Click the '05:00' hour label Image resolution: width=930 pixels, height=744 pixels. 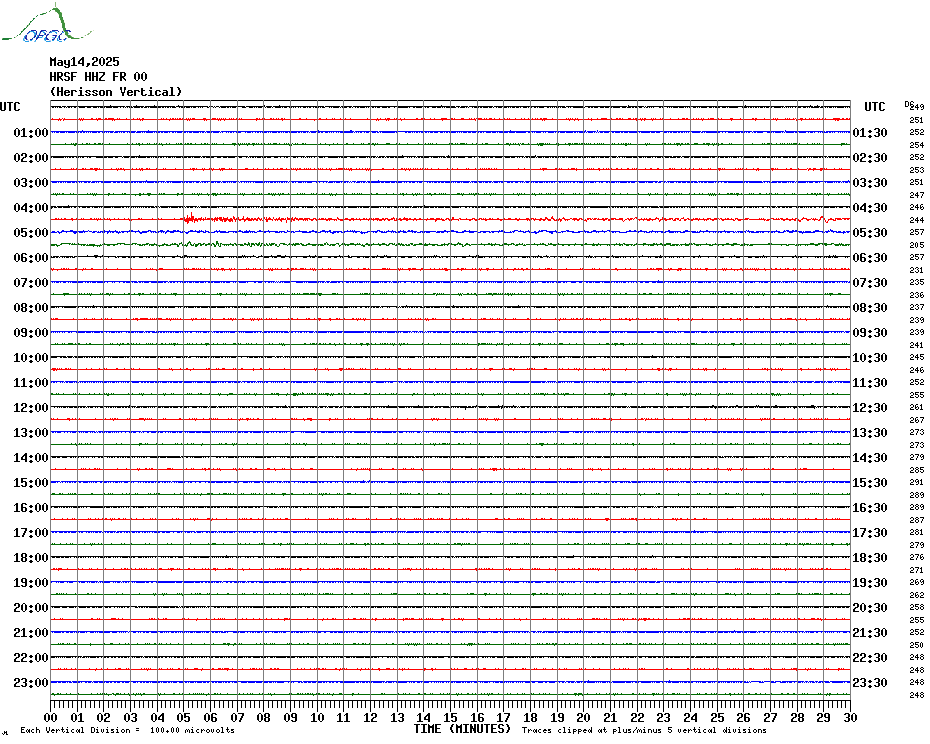coord(31,233)
